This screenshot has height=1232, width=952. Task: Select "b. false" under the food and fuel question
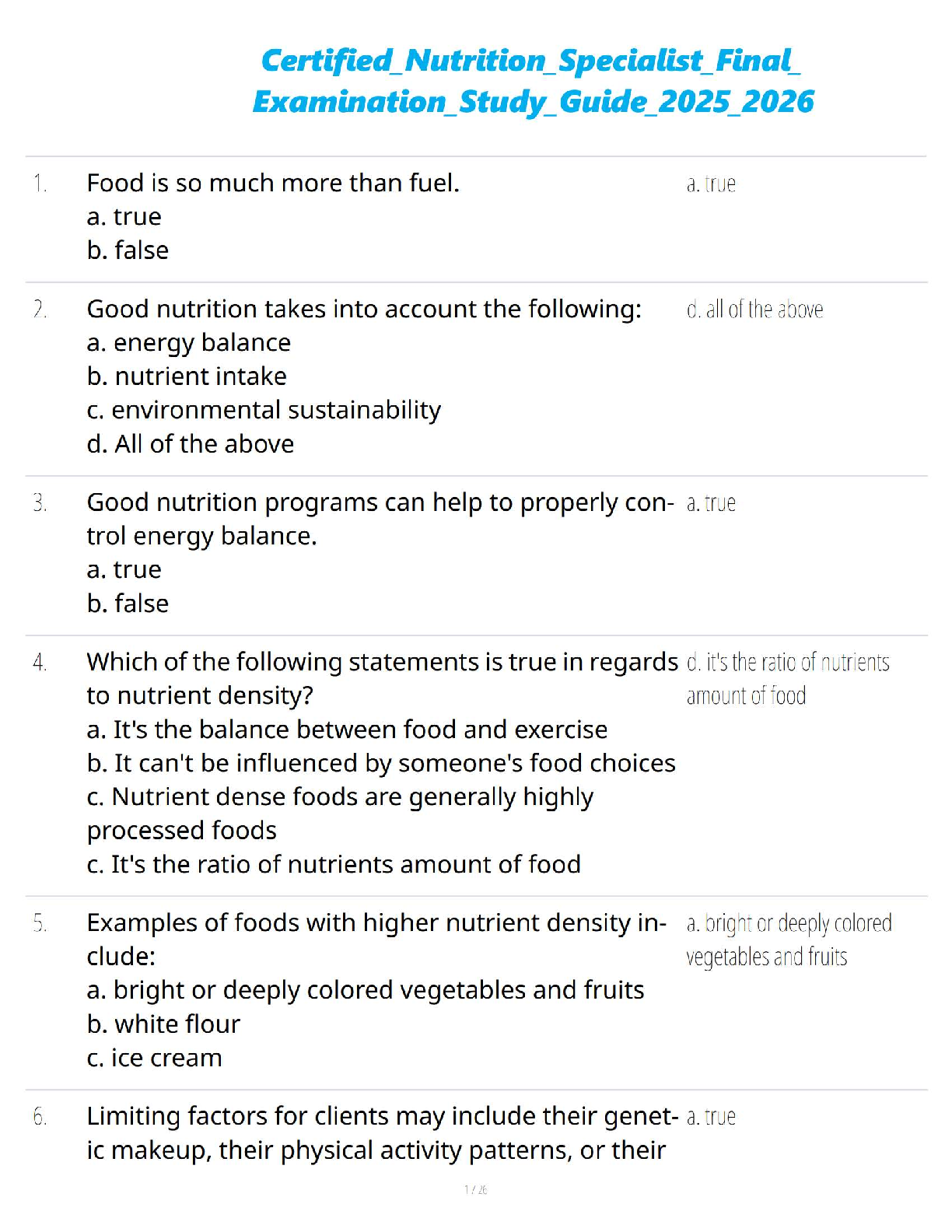coord(128,250)
